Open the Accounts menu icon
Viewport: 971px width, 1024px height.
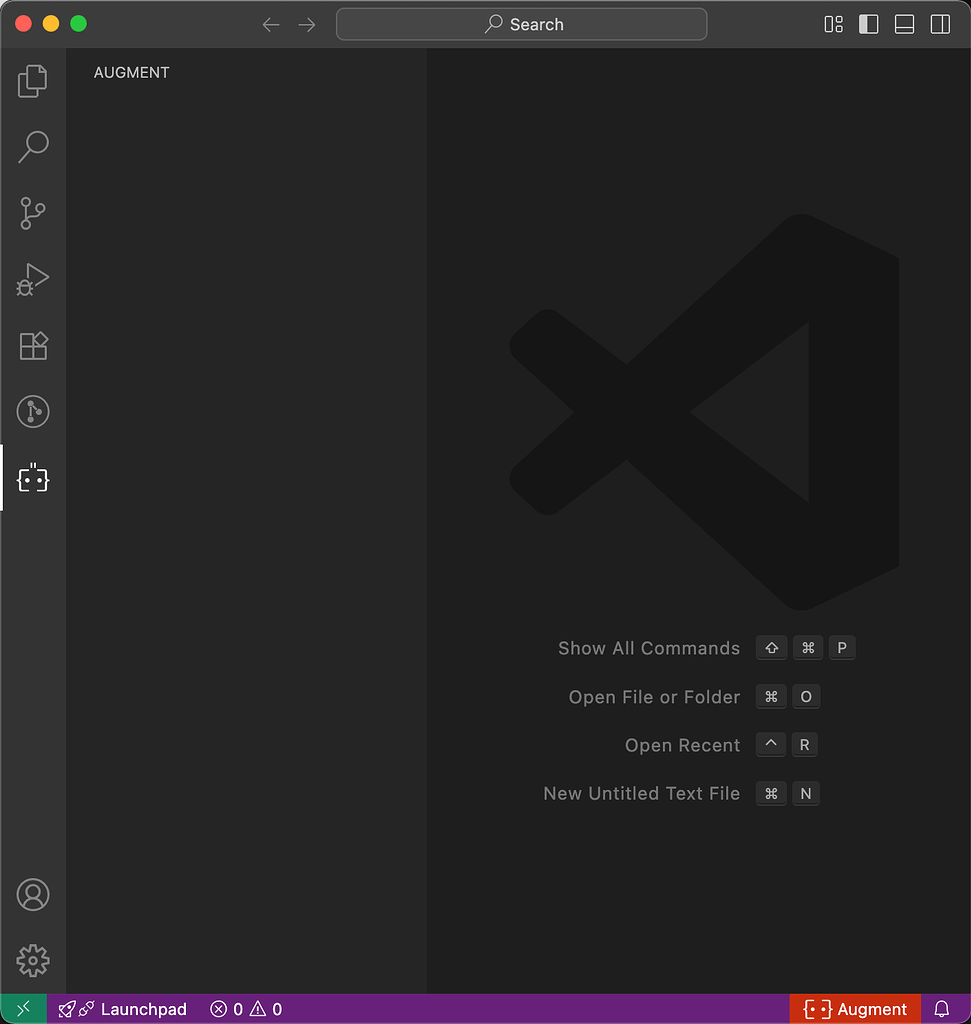pyautogui.click(x=33, y=895)
